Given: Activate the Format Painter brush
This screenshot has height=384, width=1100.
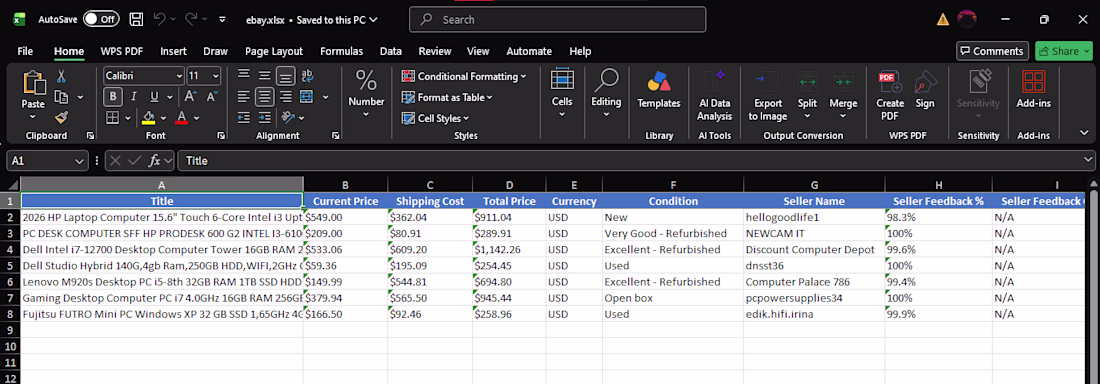Looking at the screenshot, I should click(x=61, y=117).
